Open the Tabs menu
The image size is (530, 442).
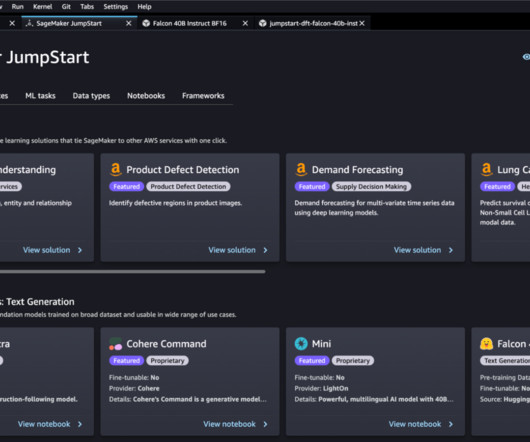(87, 7)
